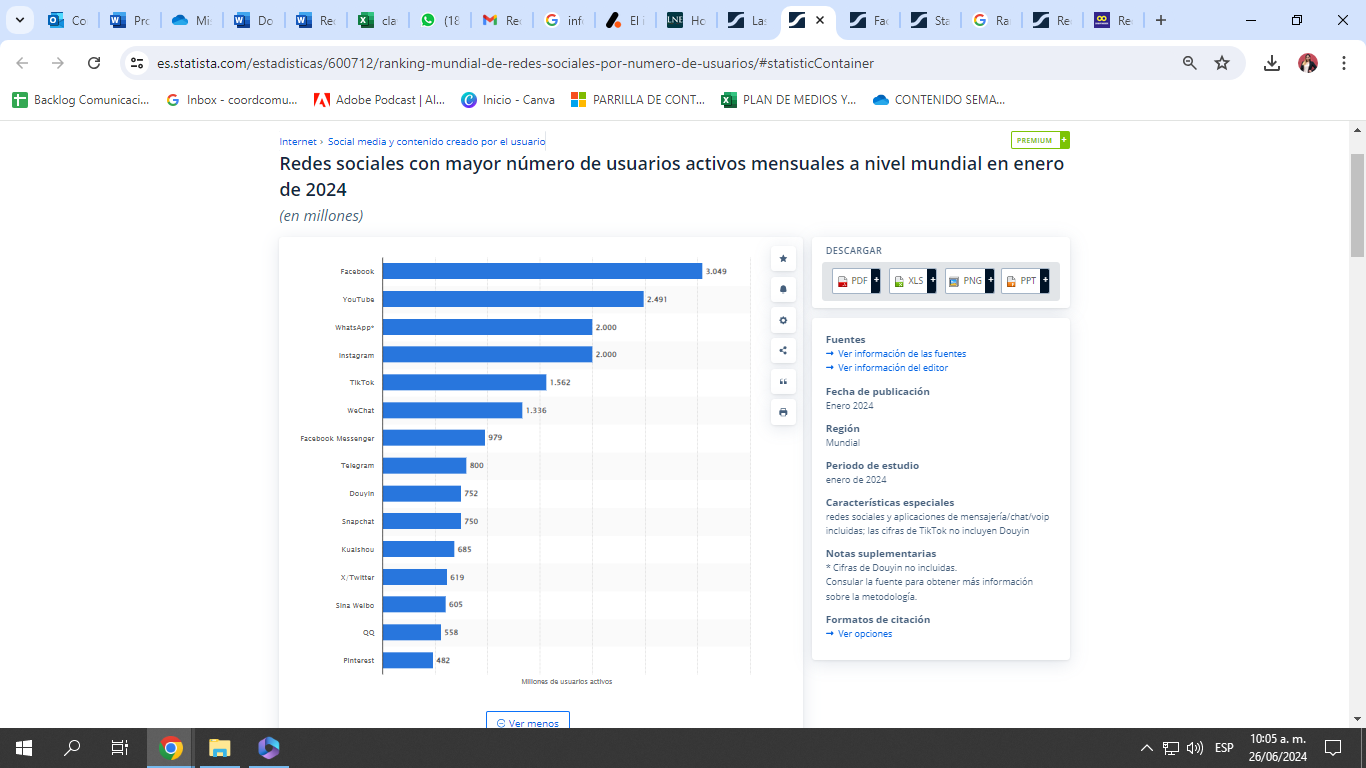1366x768 pixels.
Task: Open a new tab with plus button
Action: 1161,20
